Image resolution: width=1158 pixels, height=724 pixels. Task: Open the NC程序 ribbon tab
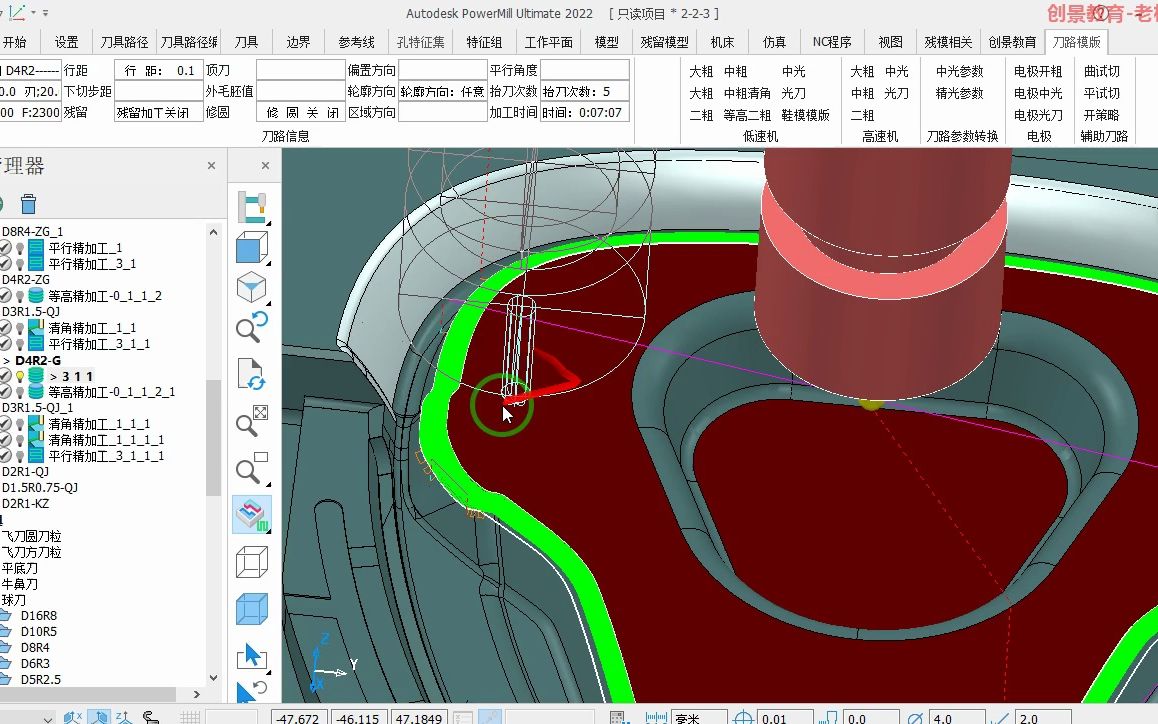832,42
